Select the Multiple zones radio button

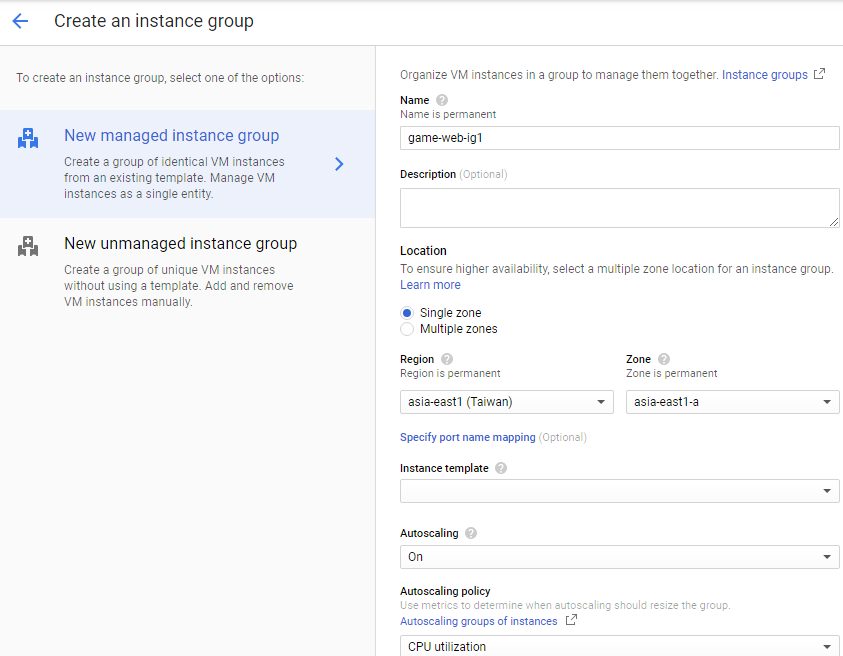click(x=407, y=329)
